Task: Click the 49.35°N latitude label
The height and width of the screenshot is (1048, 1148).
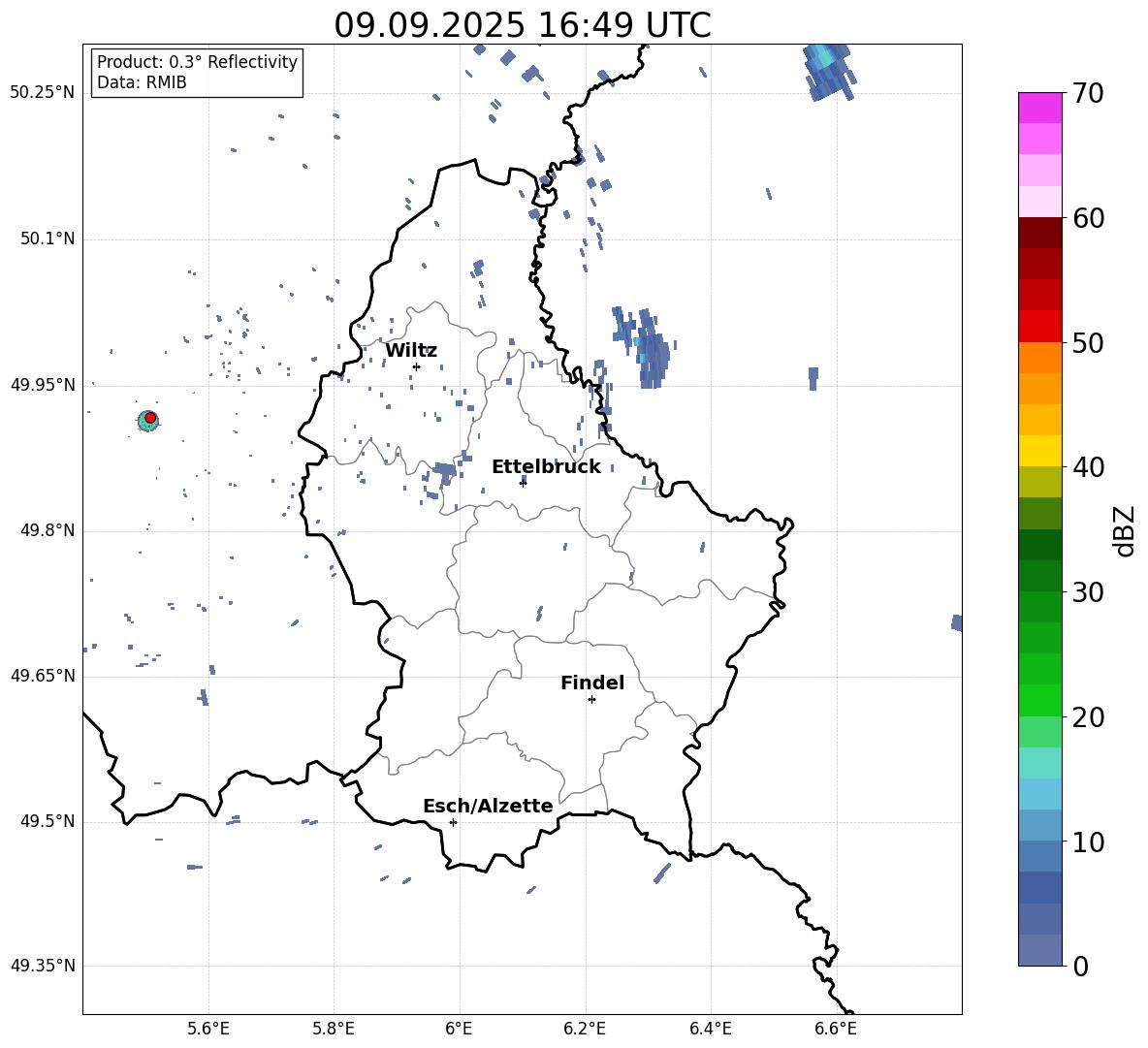Action: click(x=43, y=966)
